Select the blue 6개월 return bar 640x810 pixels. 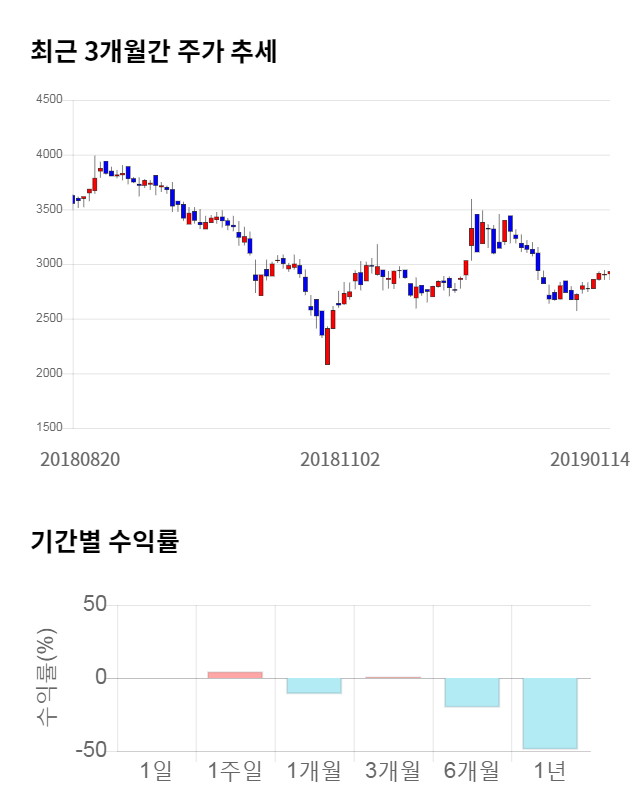[x=472, y=692]
